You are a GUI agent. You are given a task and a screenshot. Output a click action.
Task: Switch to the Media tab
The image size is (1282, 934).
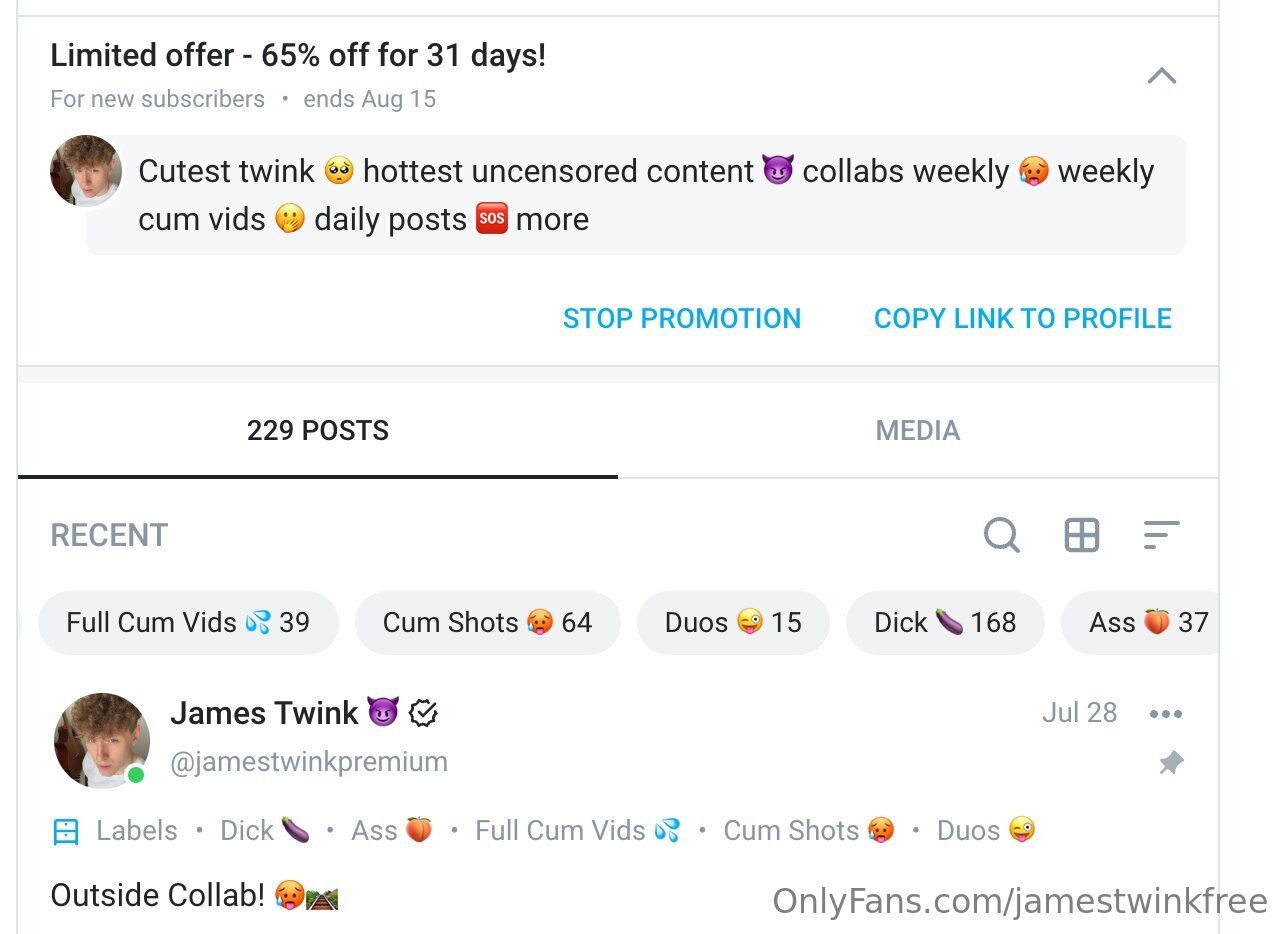917,431
